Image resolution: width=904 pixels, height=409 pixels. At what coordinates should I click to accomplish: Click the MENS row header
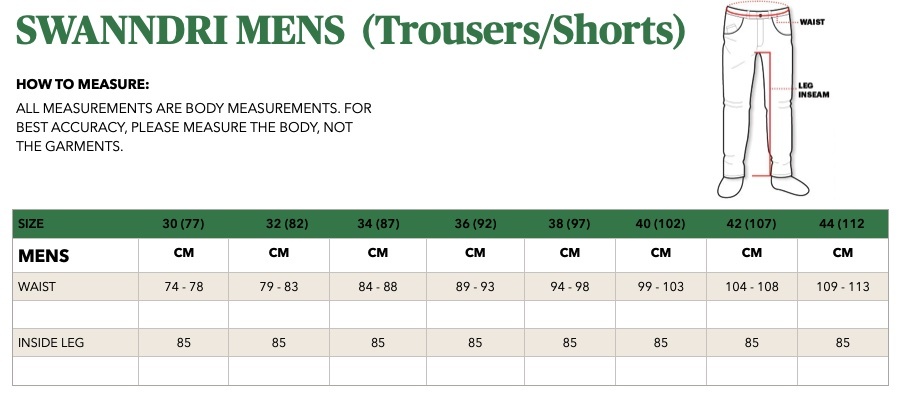click(x=43, y=256)
